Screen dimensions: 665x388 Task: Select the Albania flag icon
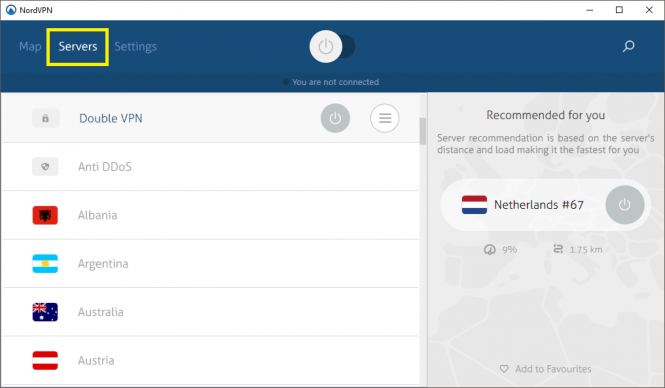coord(45,215)
